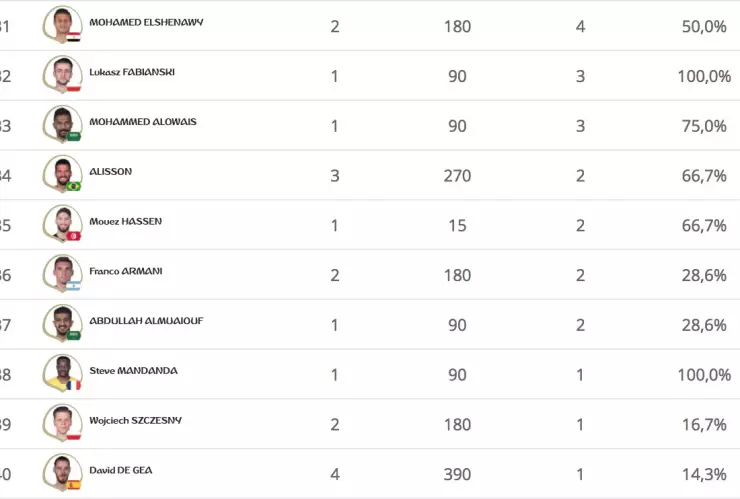
Task: Click Alisson's 270 minutes value
Action: pos(457,175)
